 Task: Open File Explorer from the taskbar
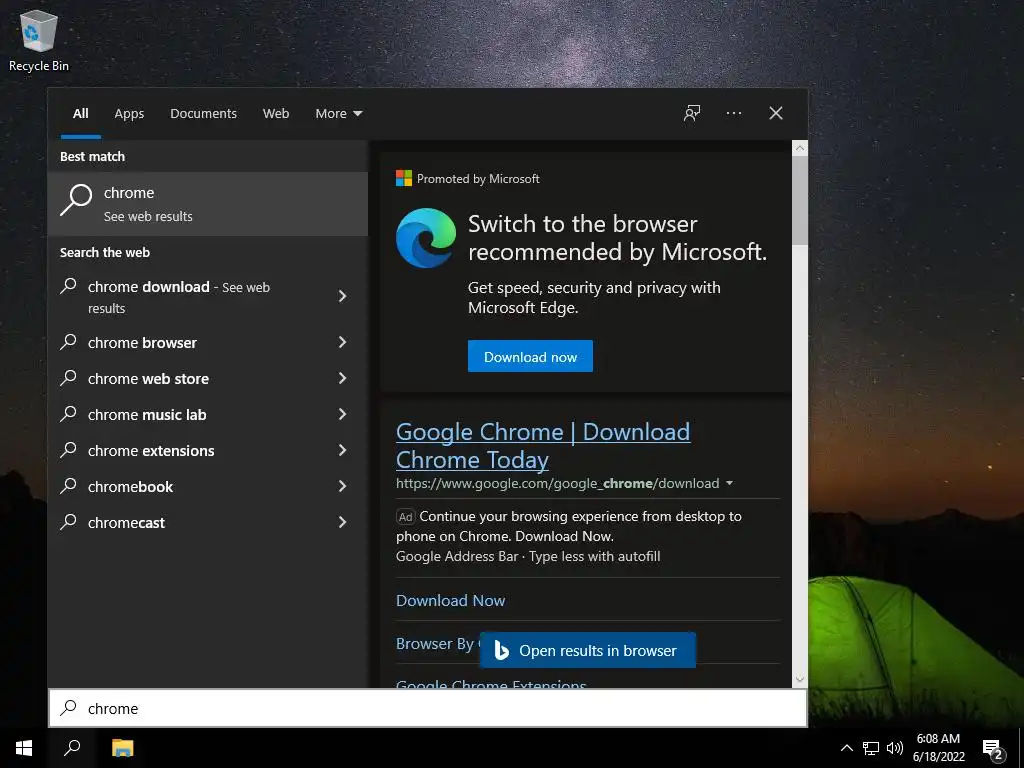[122, 748]
